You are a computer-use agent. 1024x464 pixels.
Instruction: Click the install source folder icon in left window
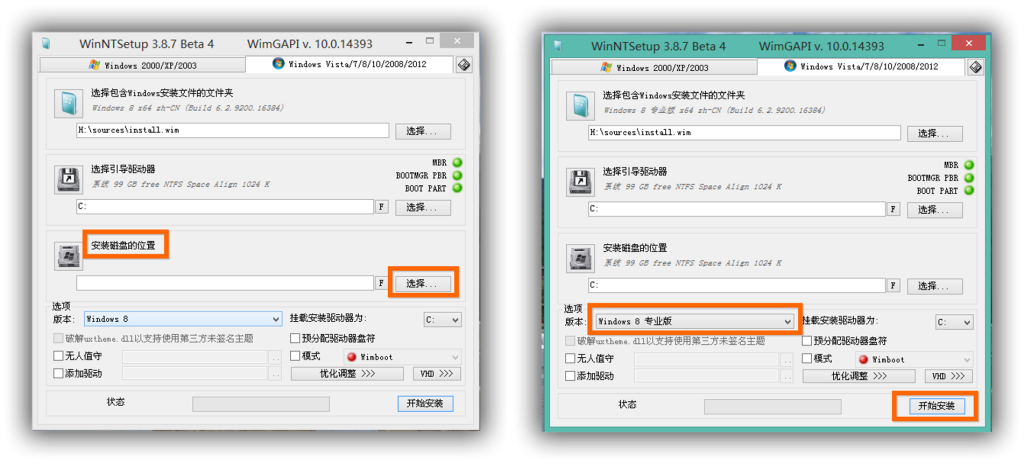pyautogui.click(x=67, y=103)
